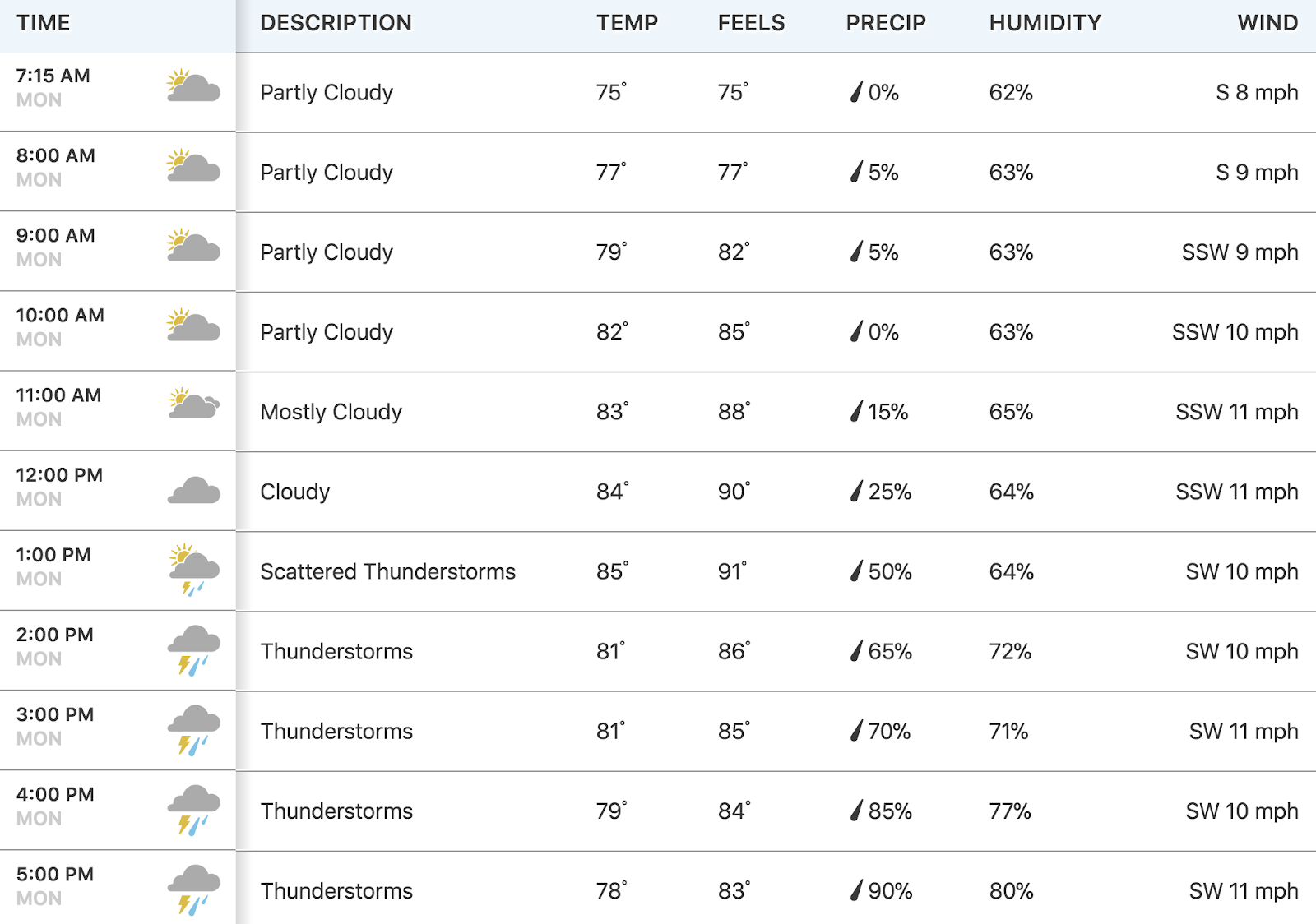Click the TIME column header
The width and height of the screenshot is (1316, 924).
click(44, 23)
